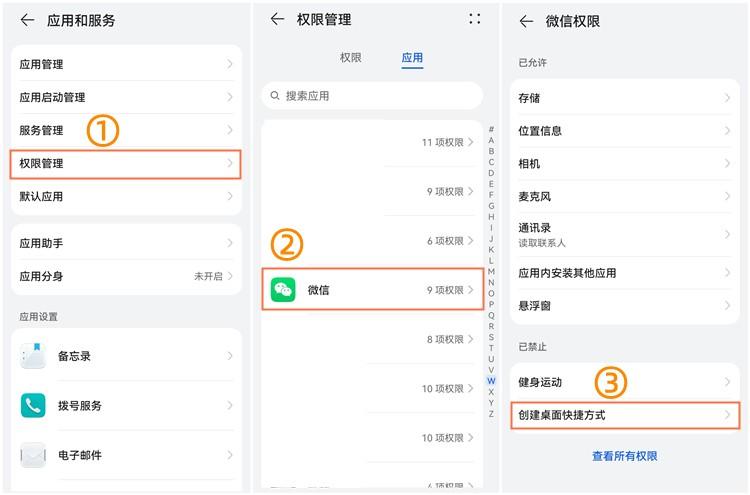Click 查看所有权限 link
The width and height of the screenshot is (750, 495).
click(x=625, y=456)
